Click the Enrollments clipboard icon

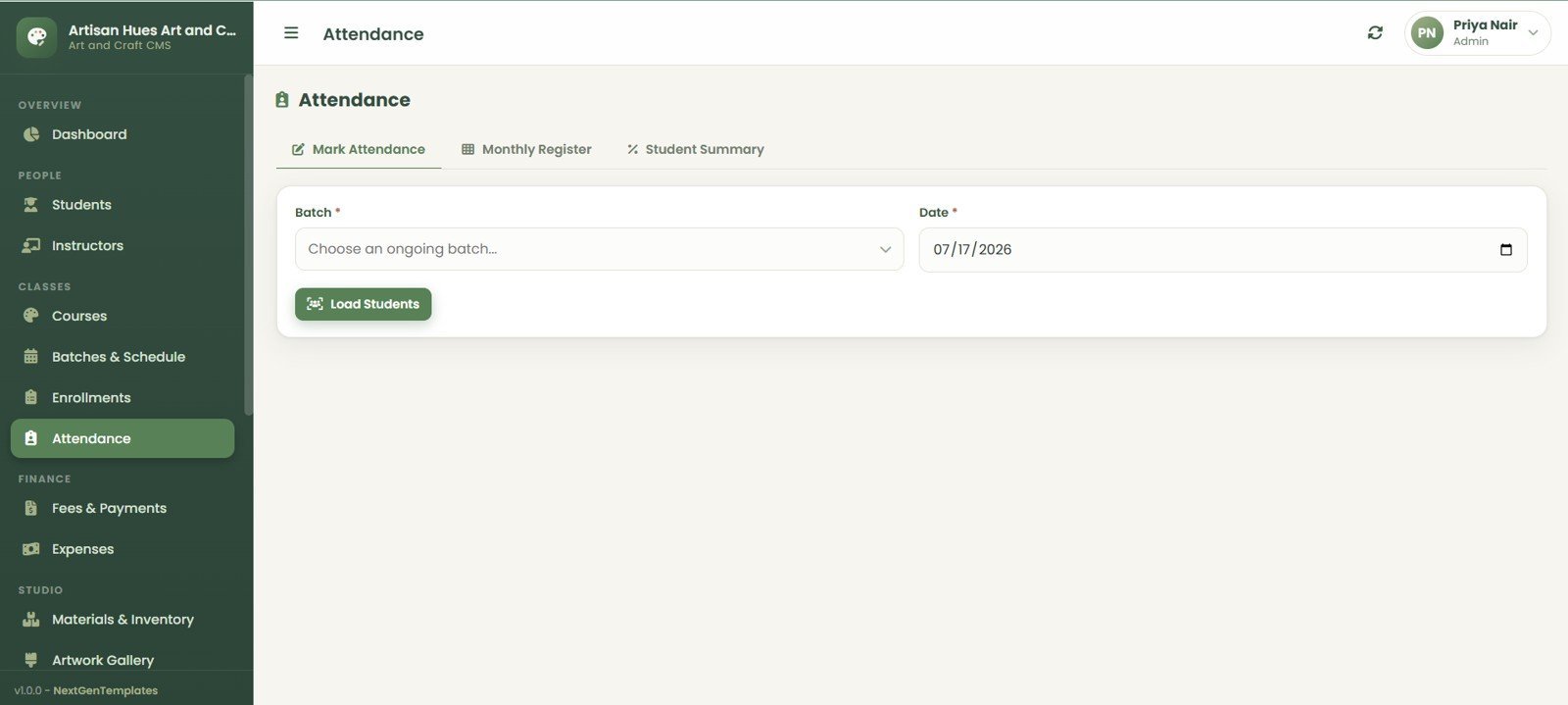pos(31,398)
